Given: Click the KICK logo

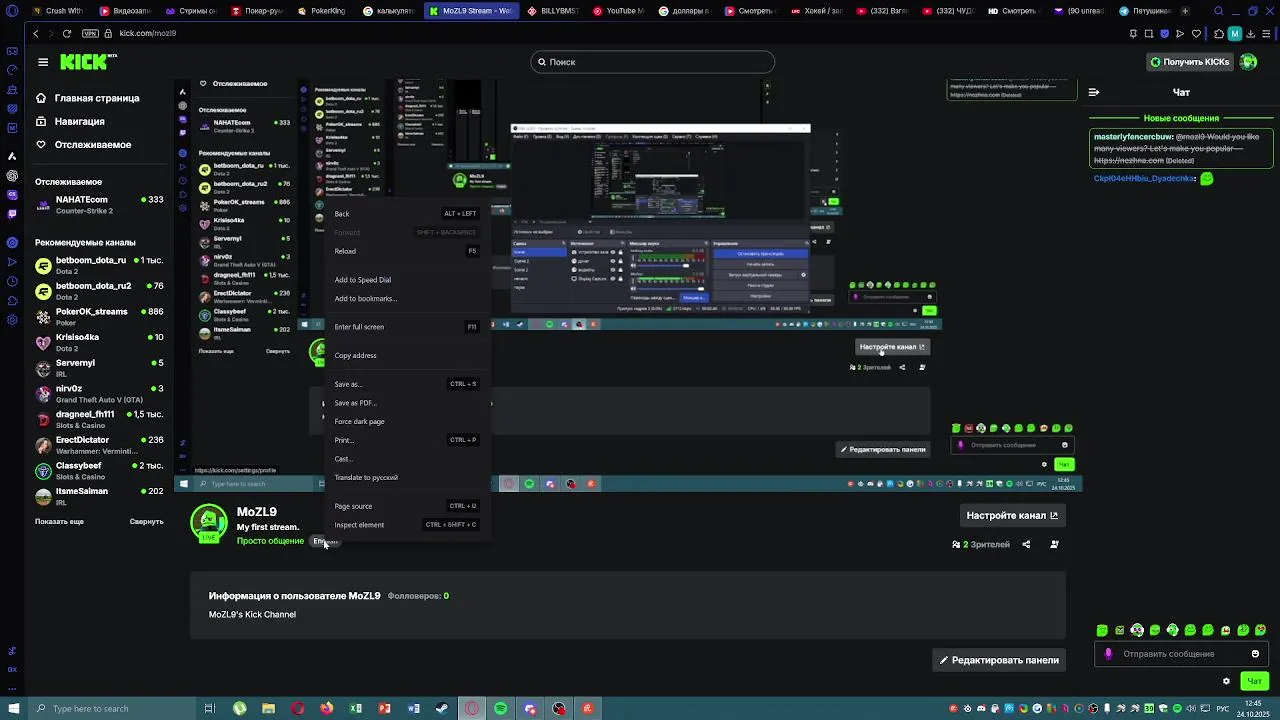Looking at the screenshot, I should pos(86,62).
